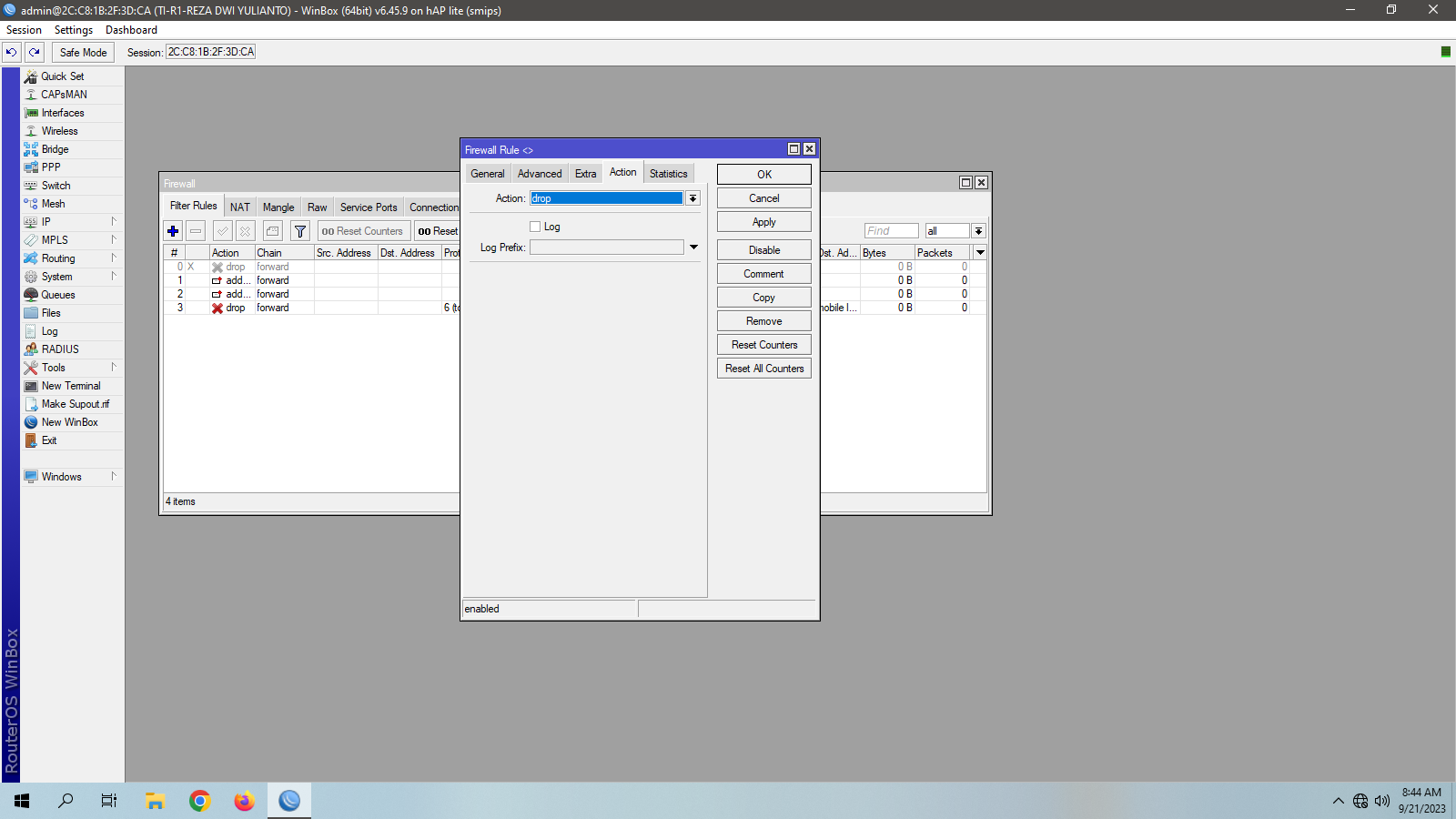The height and width of the screenshot is (819, 1456).
Task: Open the Session menu
Action: click(x=24, y=30)
